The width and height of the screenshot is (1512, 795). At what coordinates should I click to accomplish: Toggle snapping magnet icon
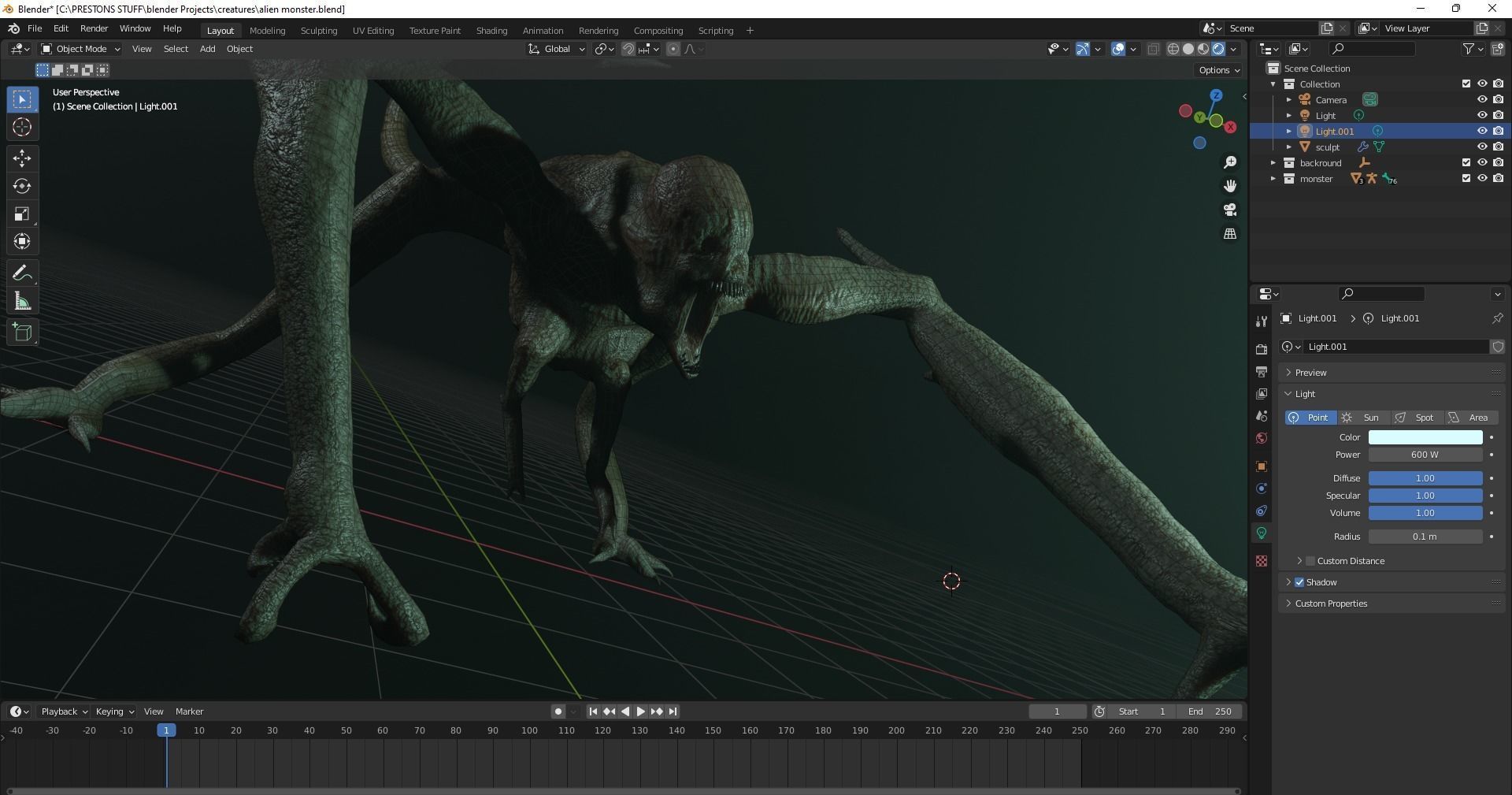coord(628,49)
